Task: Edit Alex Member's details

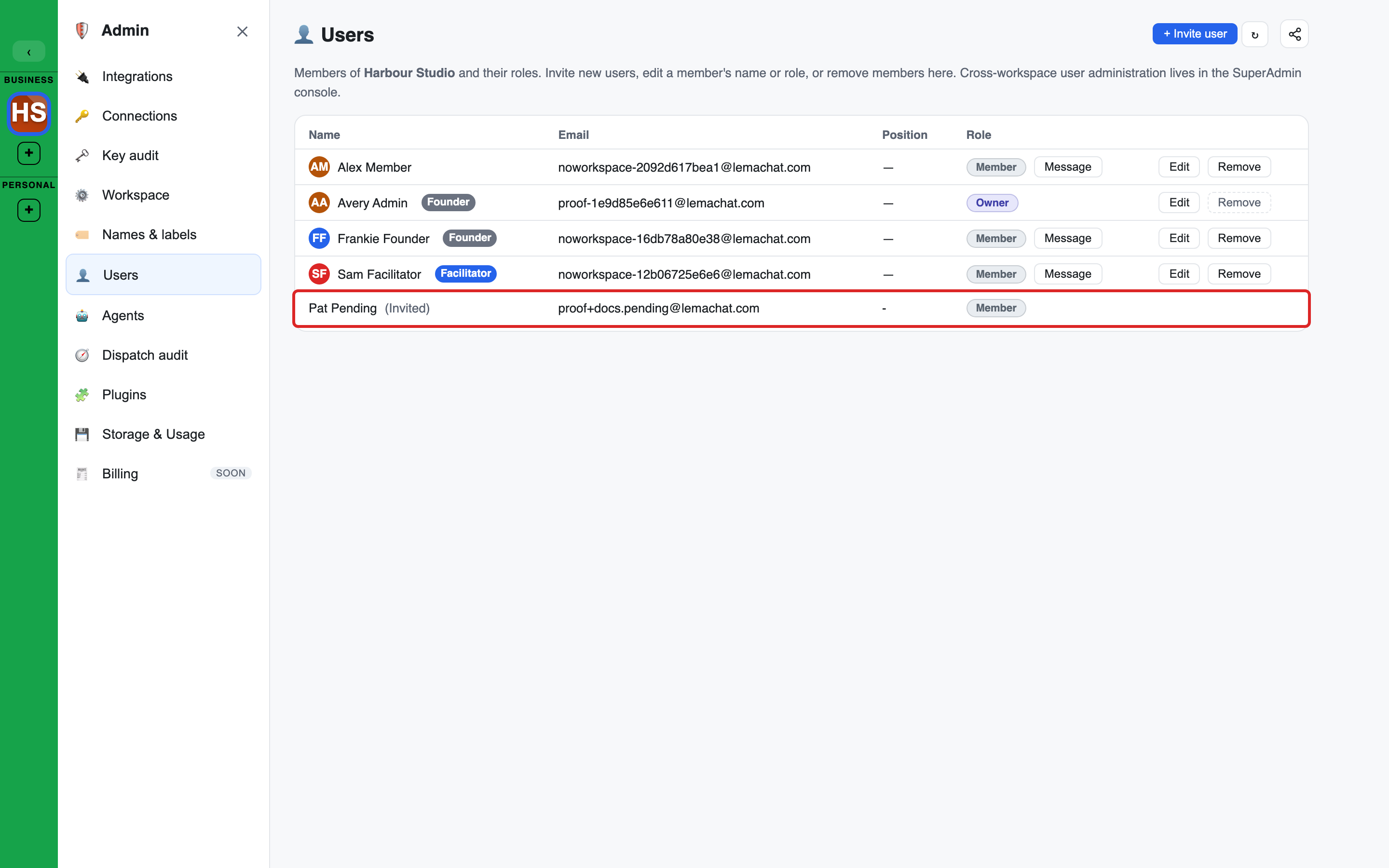Action: tap(1179, 167)
